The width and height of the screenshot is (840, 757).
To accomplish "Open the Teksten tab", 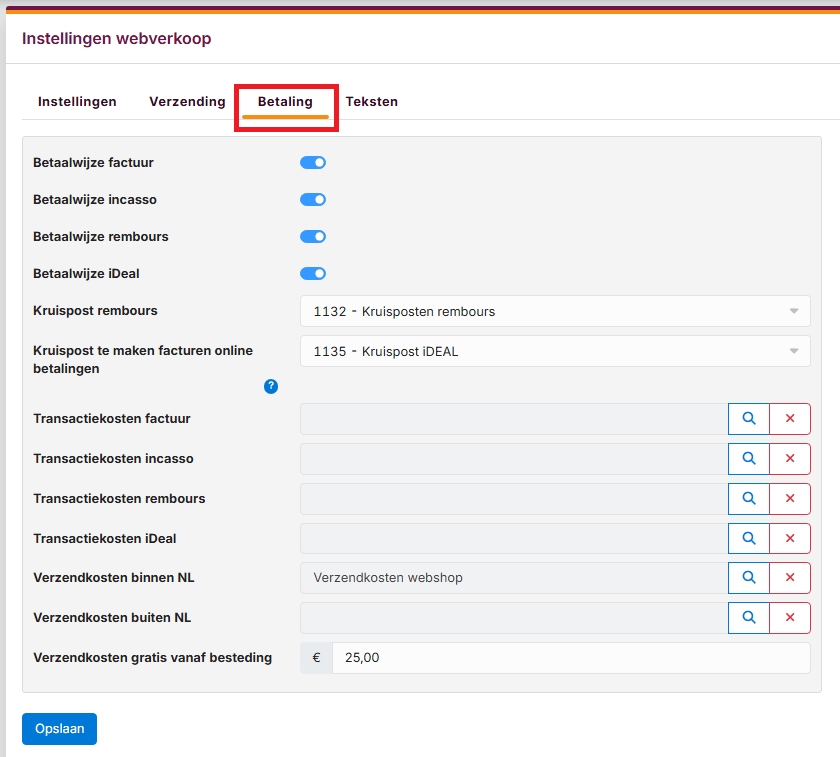I will coord(372,101).
